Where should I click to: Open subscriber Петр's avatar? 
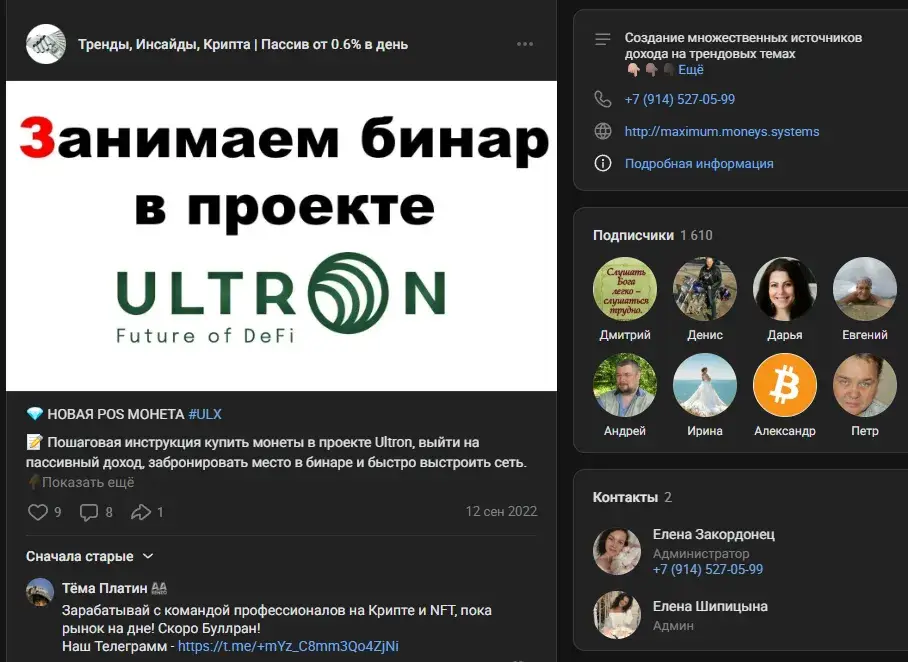(x=865, y=385)
